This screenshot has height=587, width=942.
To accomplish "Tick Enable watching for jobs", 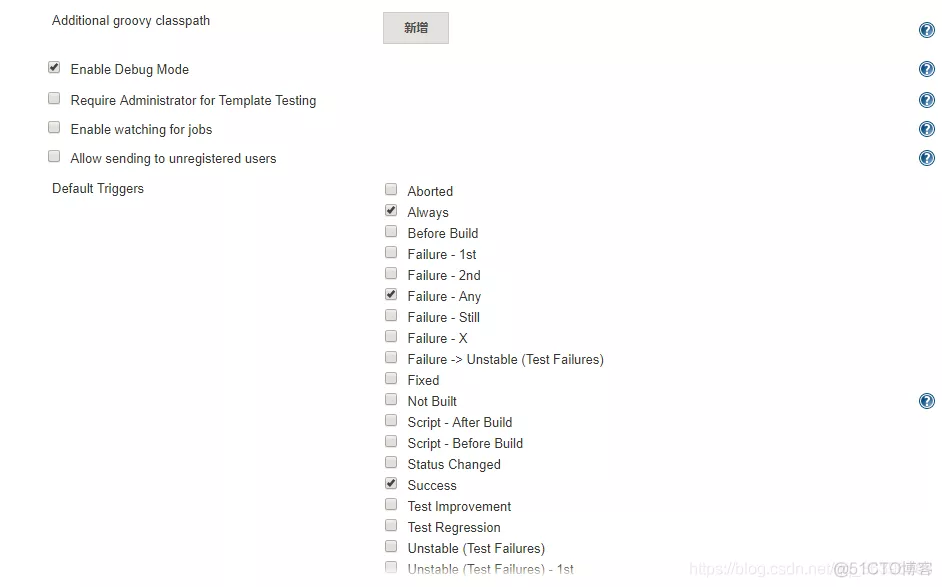I will coord(54,128).
